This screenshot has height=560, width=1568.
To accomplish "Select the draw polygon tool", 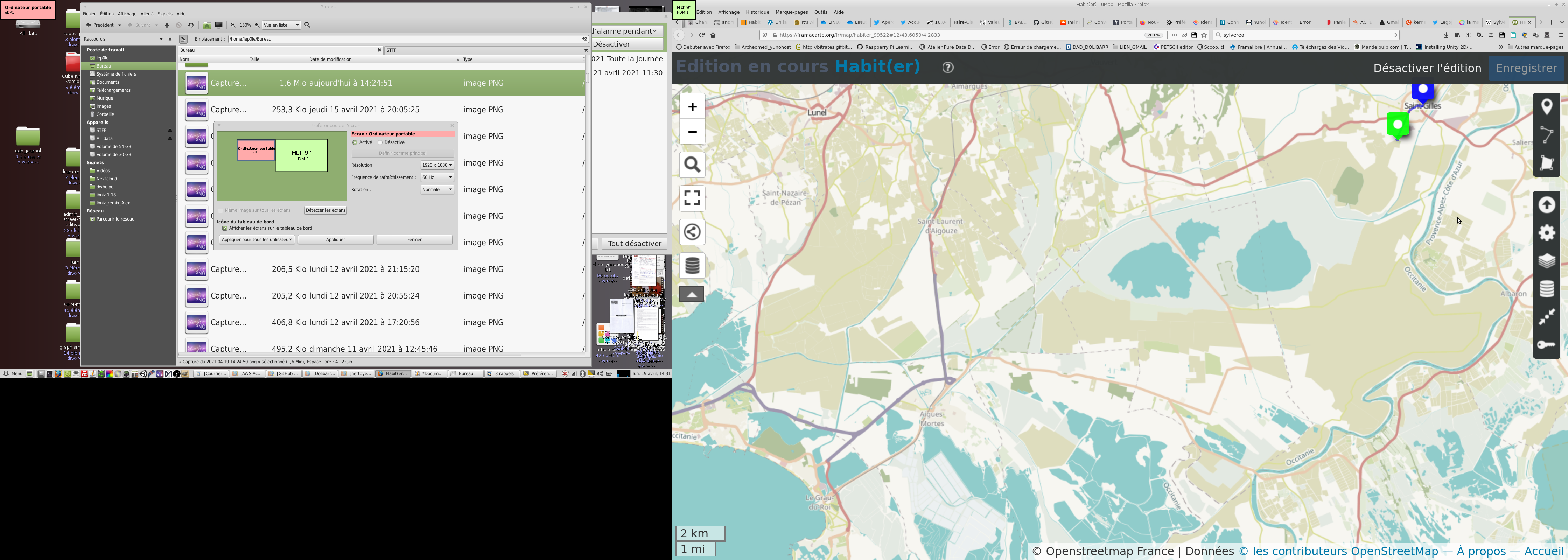I will (x=1546, y=163).
